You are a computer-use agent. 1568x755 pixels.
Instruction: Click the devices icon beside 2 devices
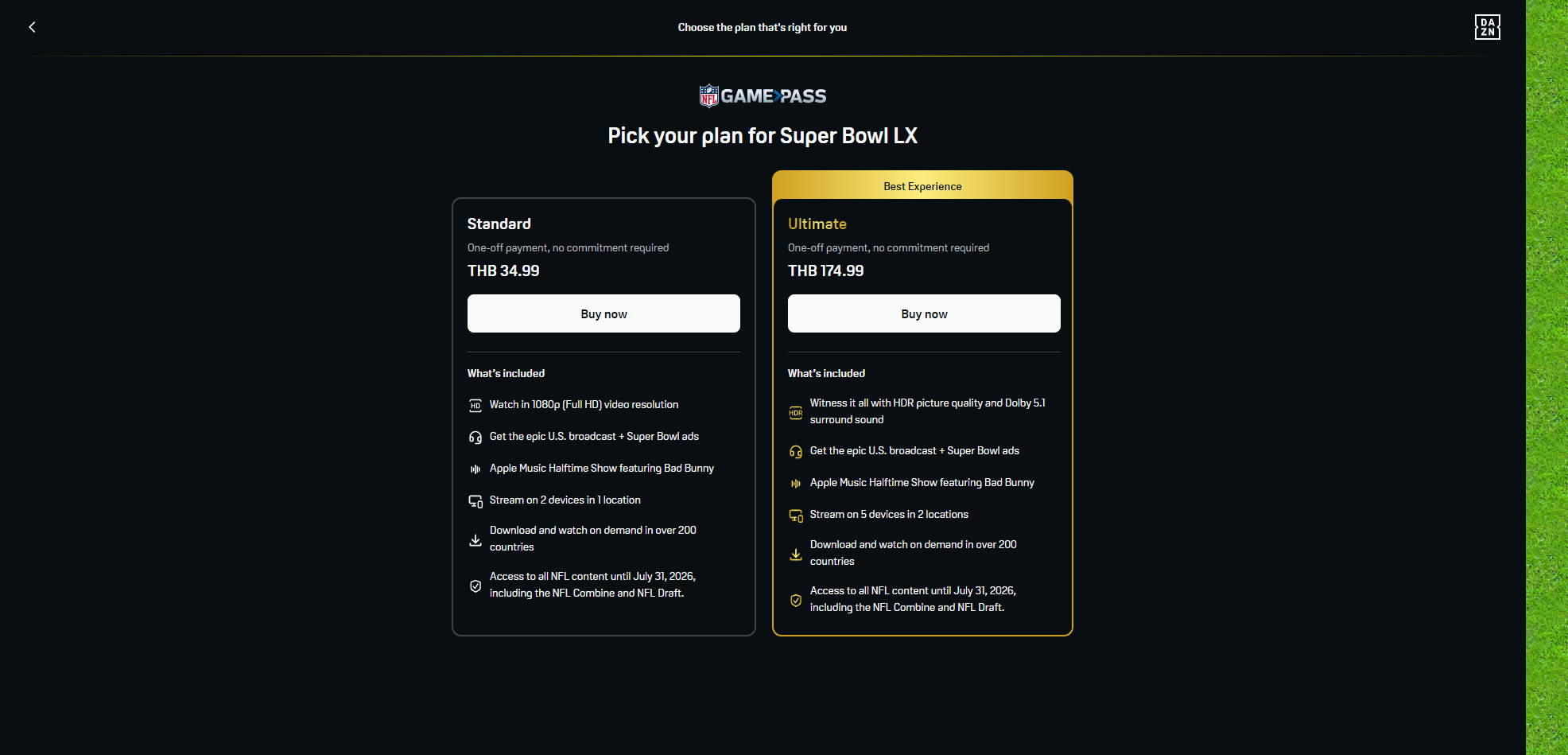coord(475,500)
